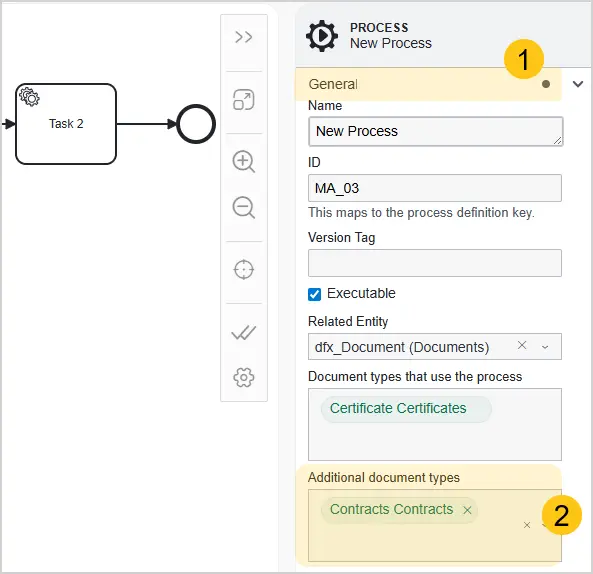Collapse the properties panel with double-chevron icon
Viewport: 593px width, 574px height.
[244, 37]
